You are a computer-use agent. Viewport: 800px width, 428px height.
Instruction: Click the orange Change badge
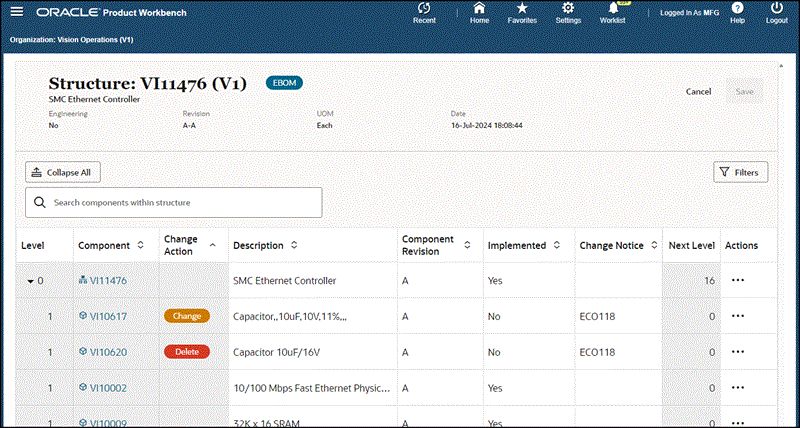187,316
